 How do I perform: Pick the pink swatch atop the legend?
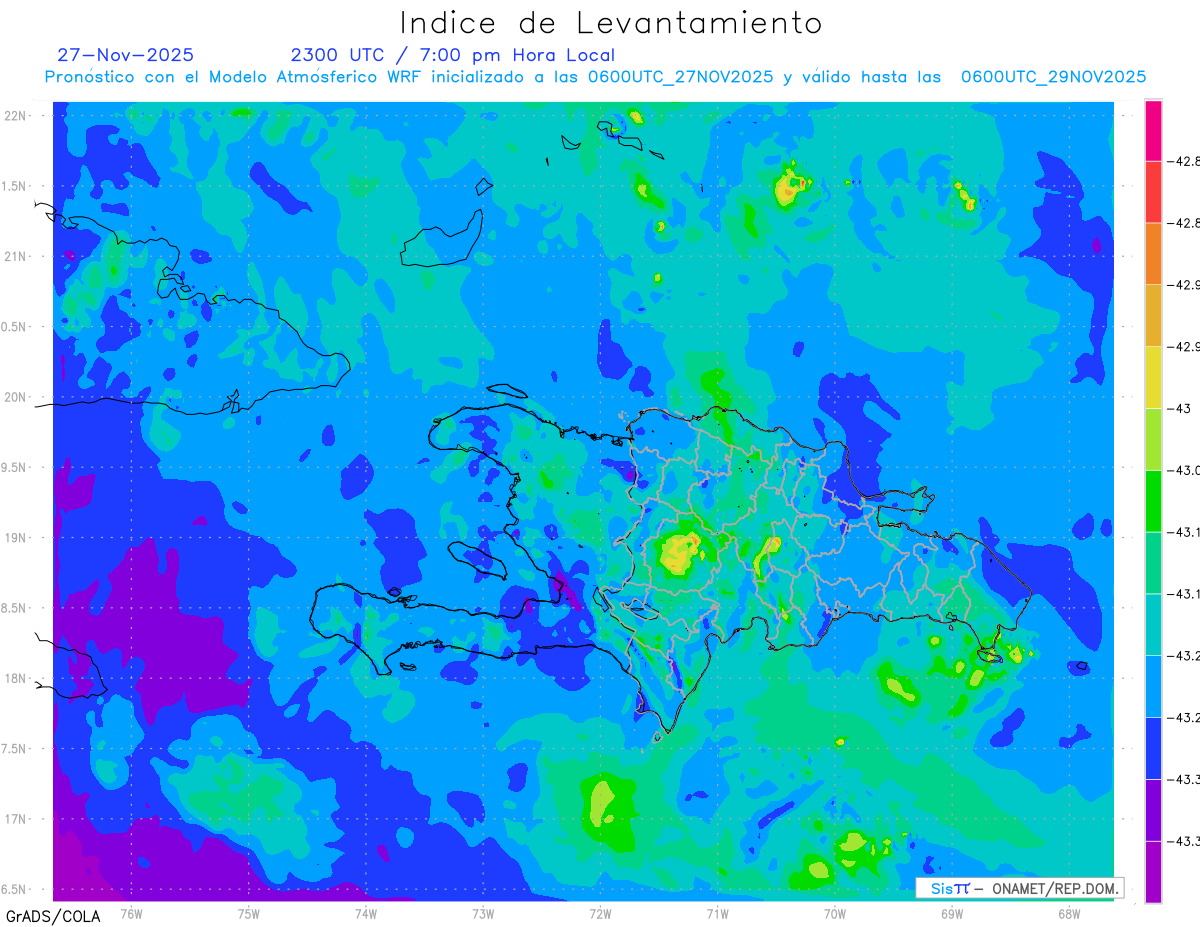[1153, 130]
